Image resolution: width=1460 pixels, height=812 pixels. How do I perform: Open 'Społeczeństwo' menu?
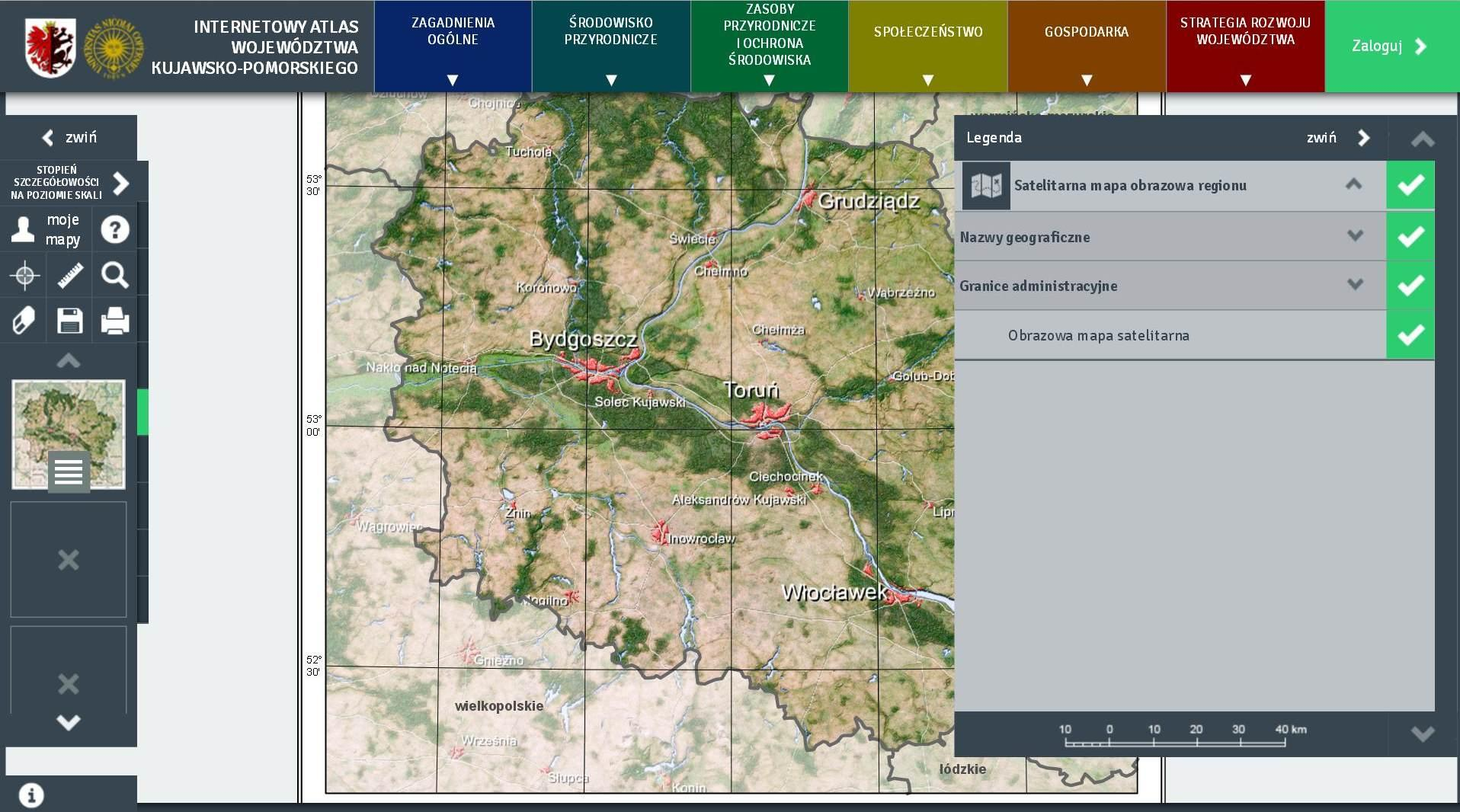pos(928,46)
